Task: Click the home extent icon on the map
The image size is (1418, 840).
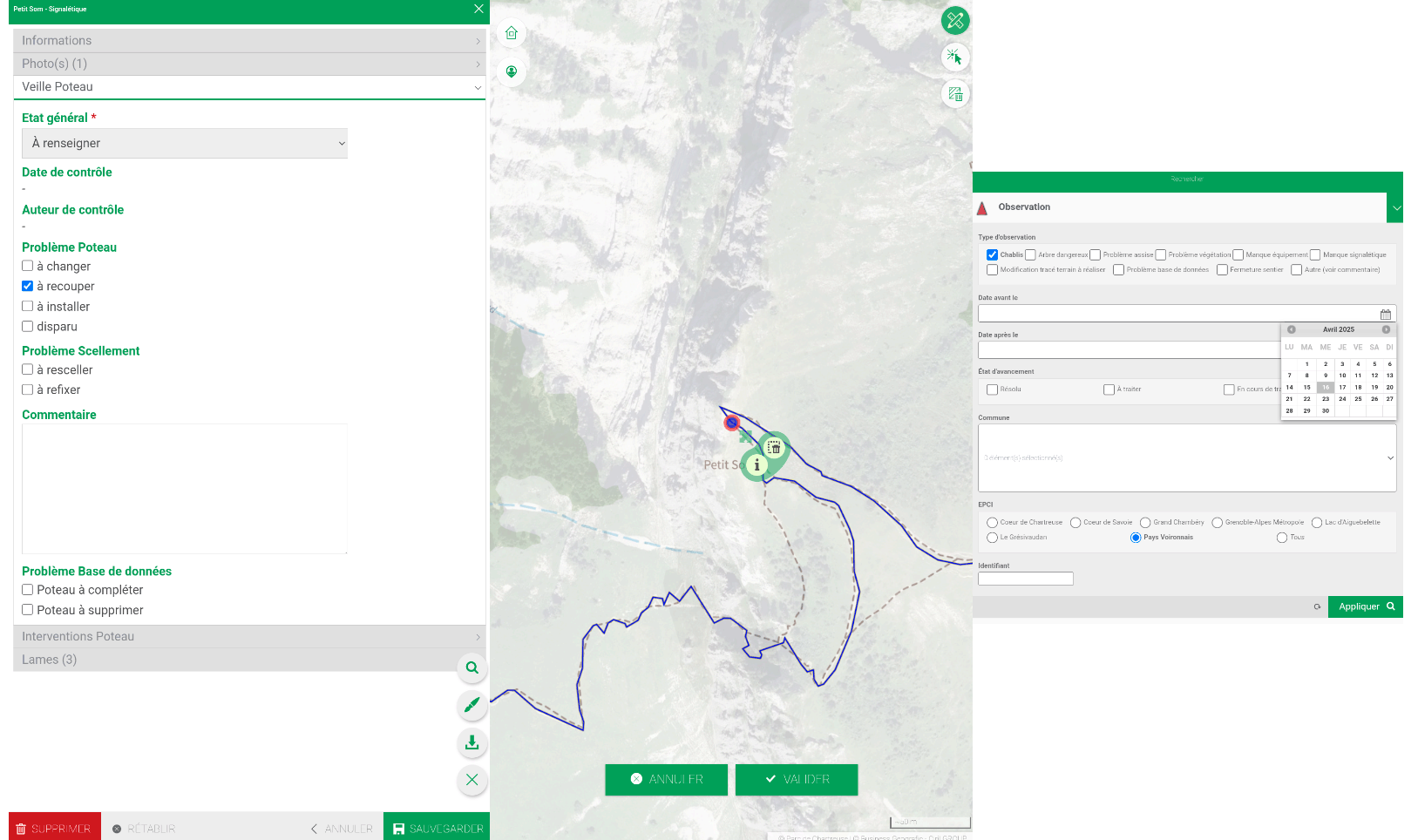Action: click(512, 33)
